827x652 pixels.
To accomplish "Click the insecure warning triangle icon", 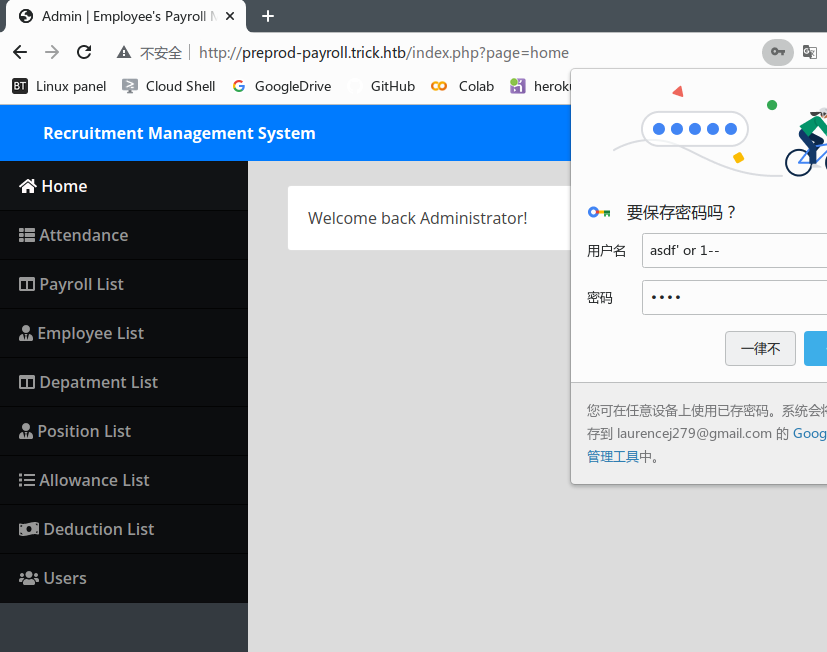I will 124,53.
